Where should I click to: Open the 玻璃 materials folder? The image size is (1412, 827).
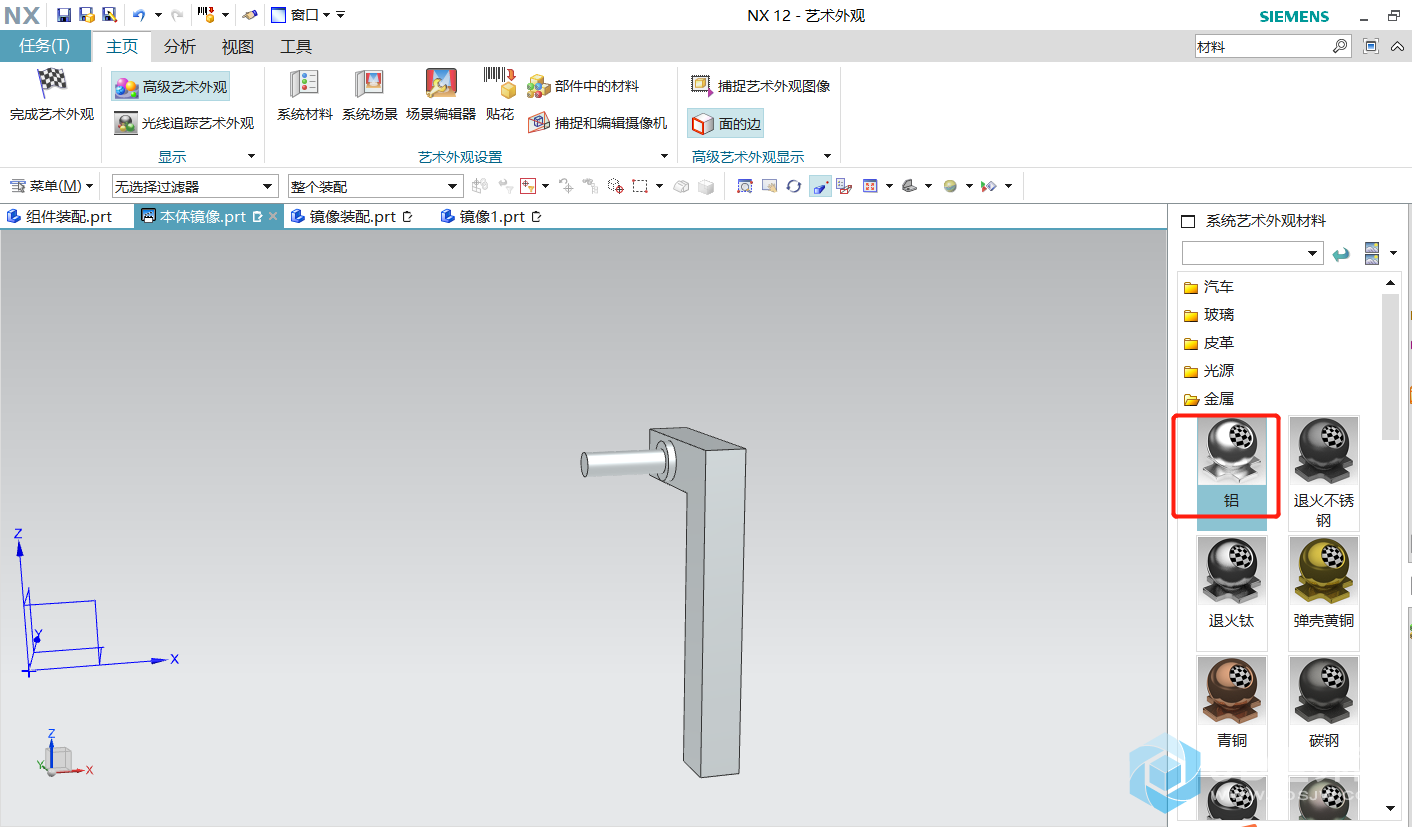tap(1208, 315)
